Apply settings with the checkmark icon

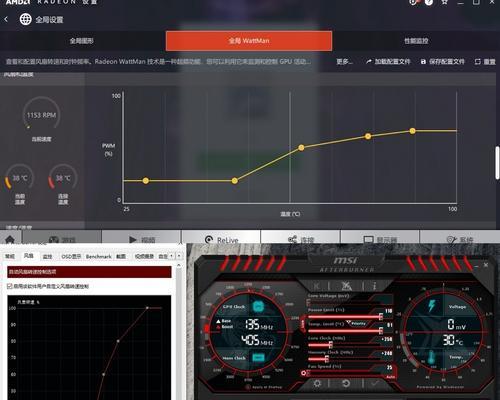[375, 384]
